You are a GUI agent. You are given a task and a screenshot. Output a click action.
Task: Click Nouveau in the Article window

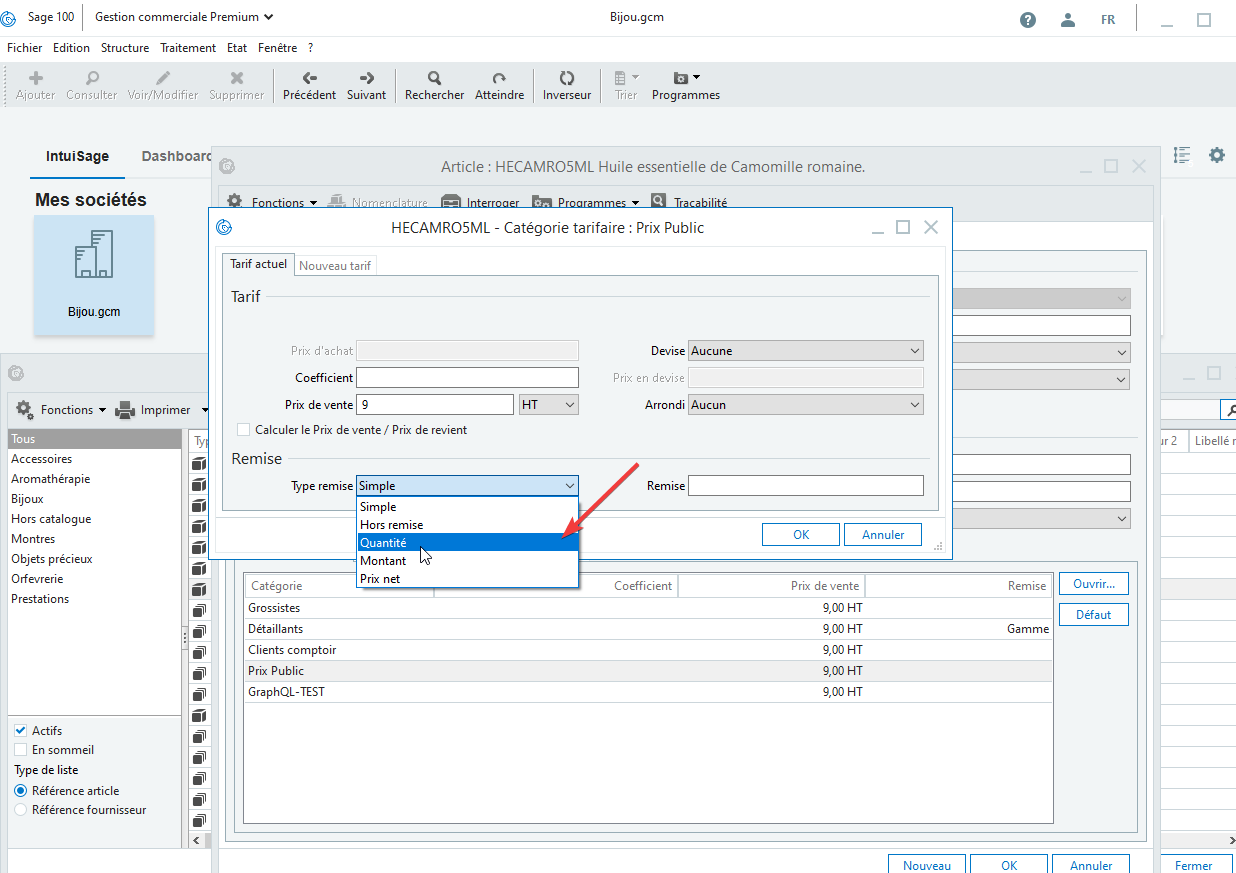[927, 865]
